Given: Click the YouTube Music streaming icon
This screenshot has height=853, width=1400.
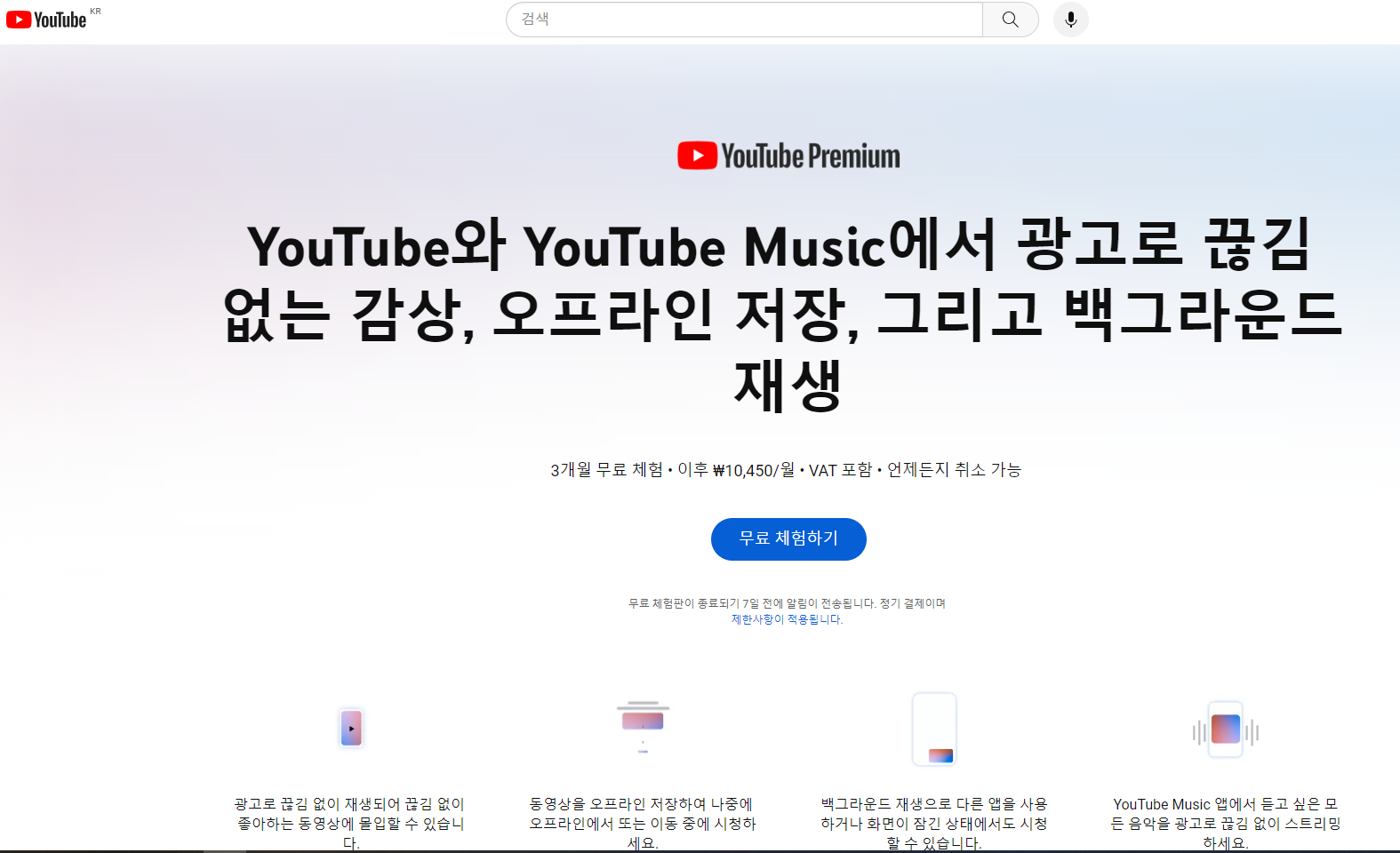Looking at the screenshot, I should [1226, 730].
